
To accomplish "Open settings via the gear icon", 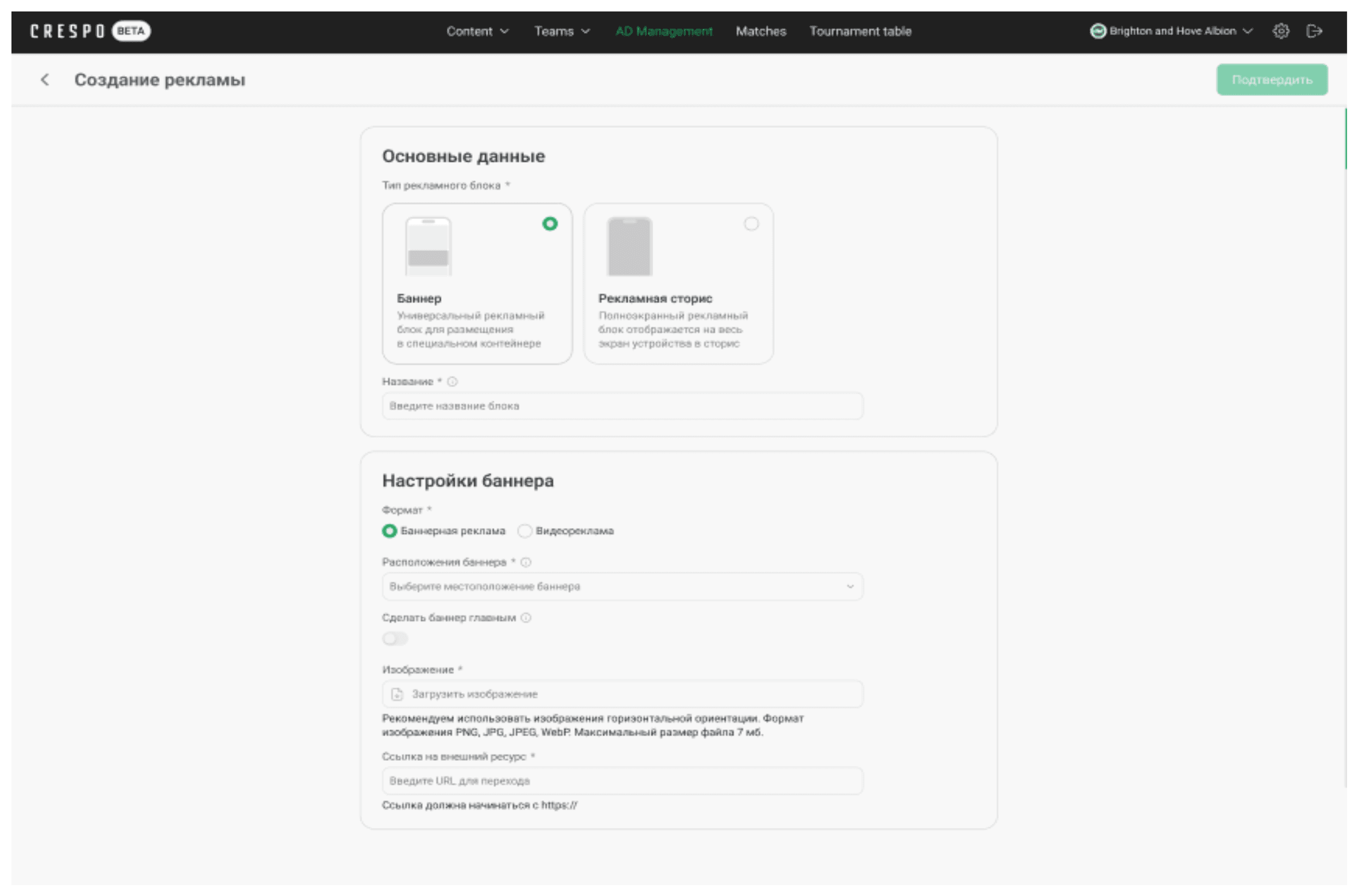I will (1281, 31).
